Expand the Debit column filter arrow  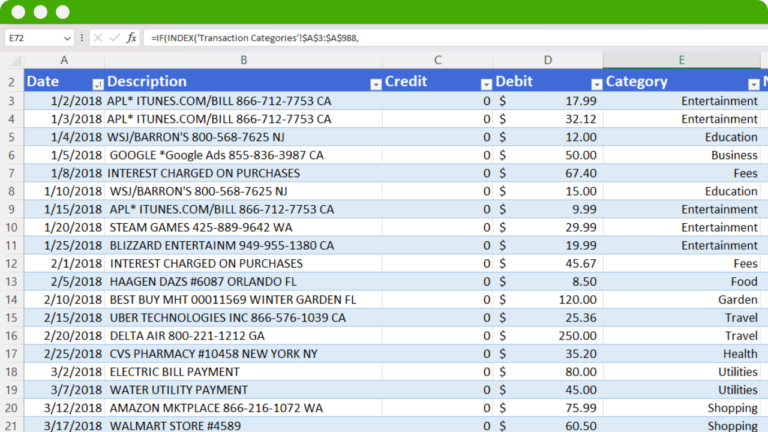pos(597,83)
